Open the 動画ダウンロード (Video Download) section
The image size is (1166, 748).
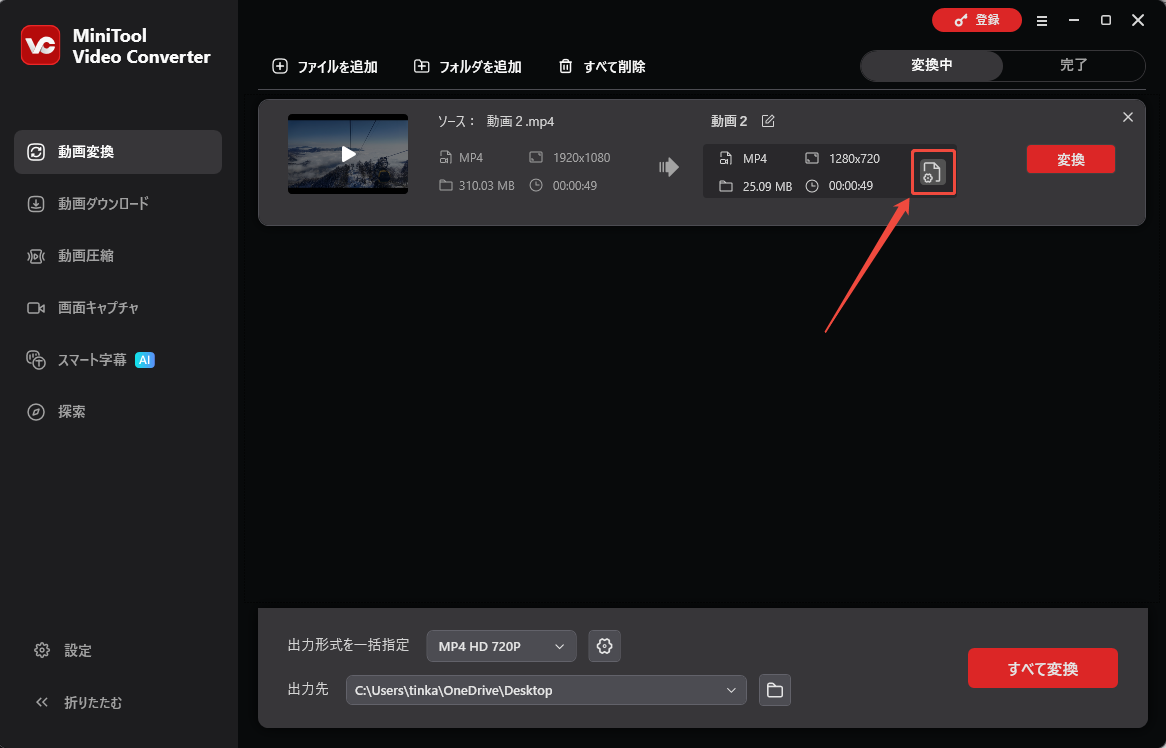click(101, 203)
